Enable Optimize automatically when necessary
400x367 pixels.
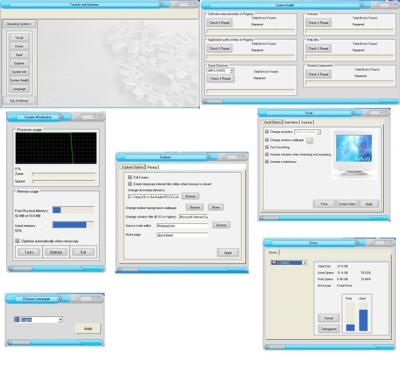[x=17, y=241]
